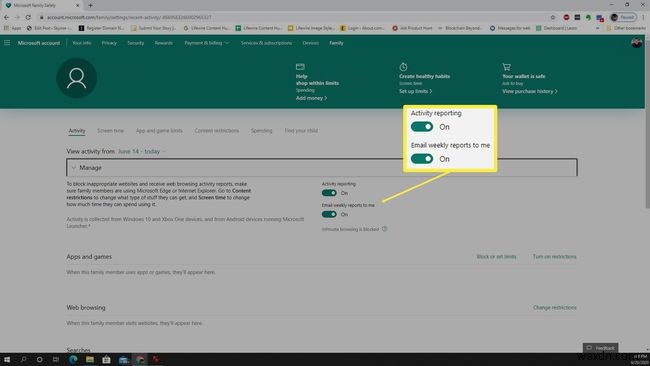Click the browser back arrow
Viewport: 650px width, 366px height.
point(6,17)
